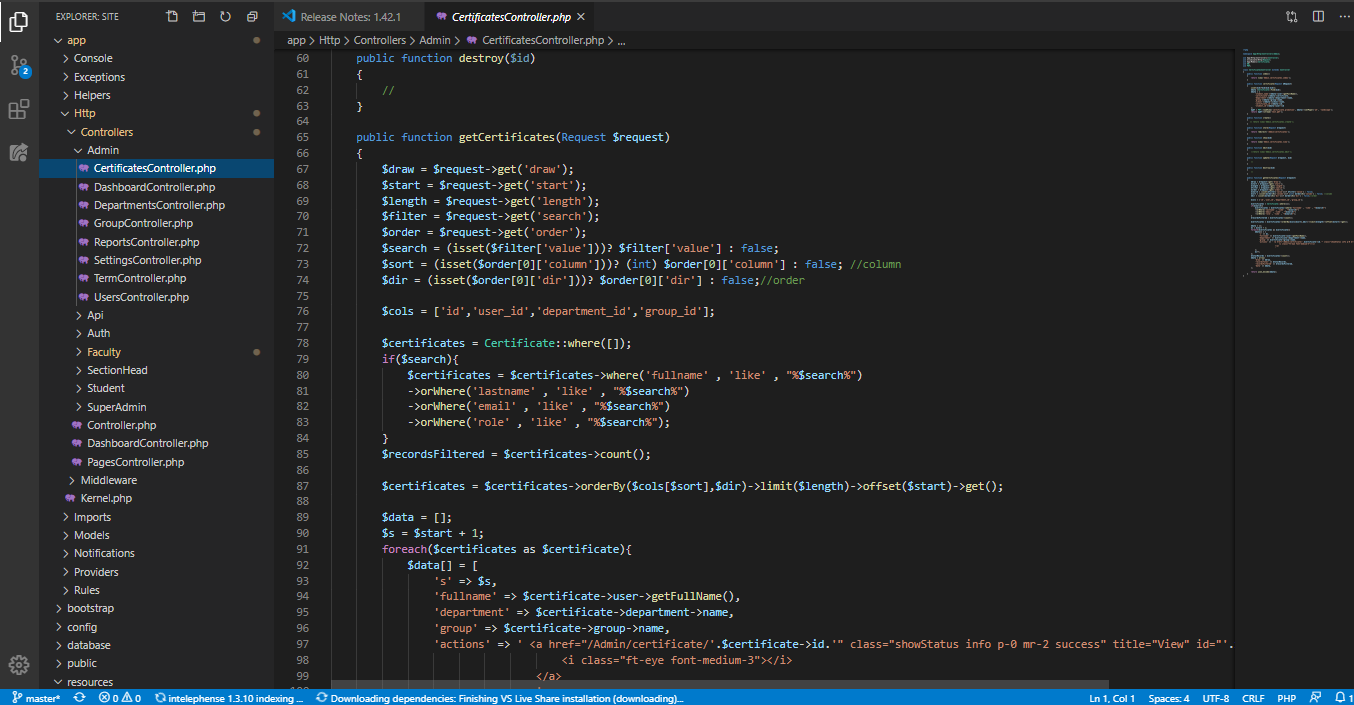Expand the bootstrap folder
Screen dimensions: 1354x705
(x=156, y=608)
